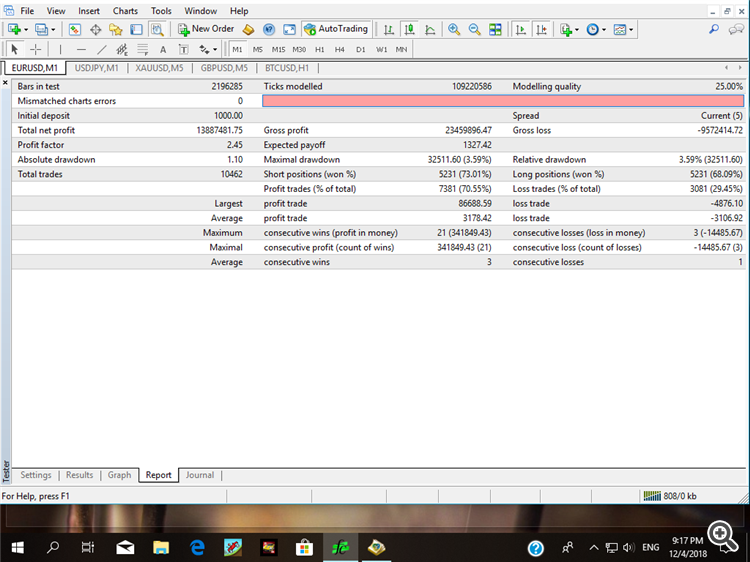Open the Tester Journal tab
Viewport: 750px width, 562px height.
coord(200,475)
